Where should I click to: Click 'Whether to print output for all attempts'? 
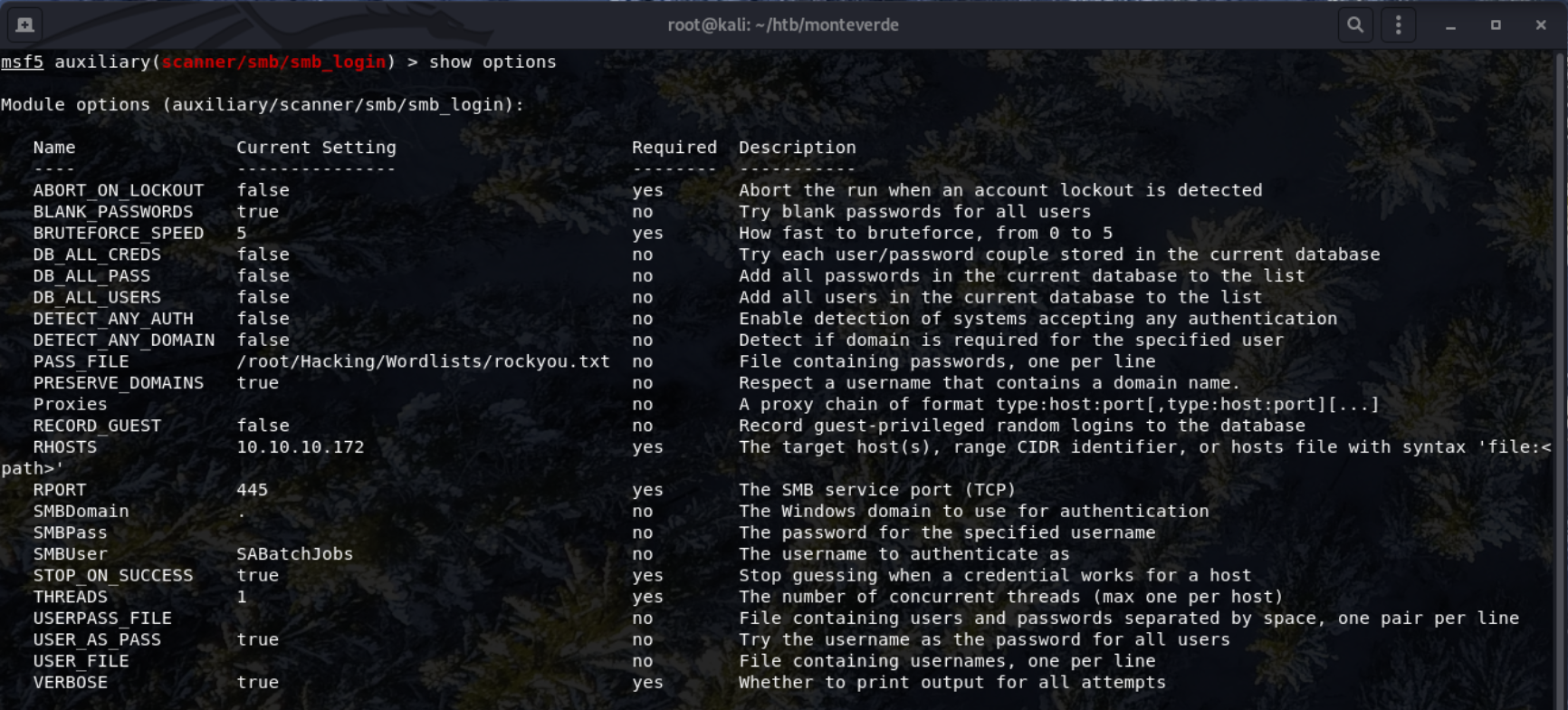click(952, 682)
